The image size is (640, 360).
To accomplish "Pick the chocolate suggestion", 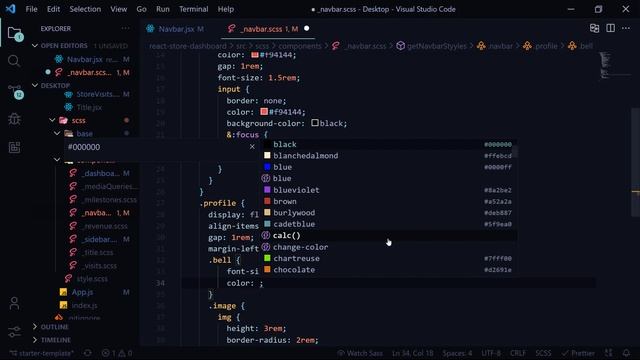I will pos(389,270).
